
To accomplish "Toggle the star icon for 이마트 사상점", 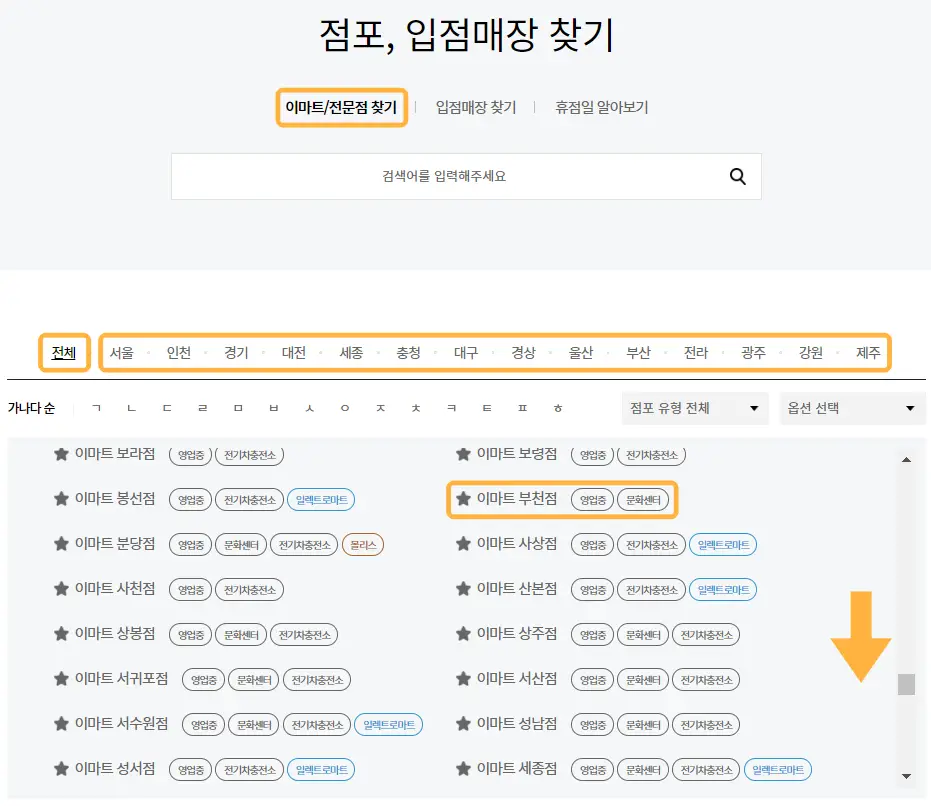I will point(463,544).
